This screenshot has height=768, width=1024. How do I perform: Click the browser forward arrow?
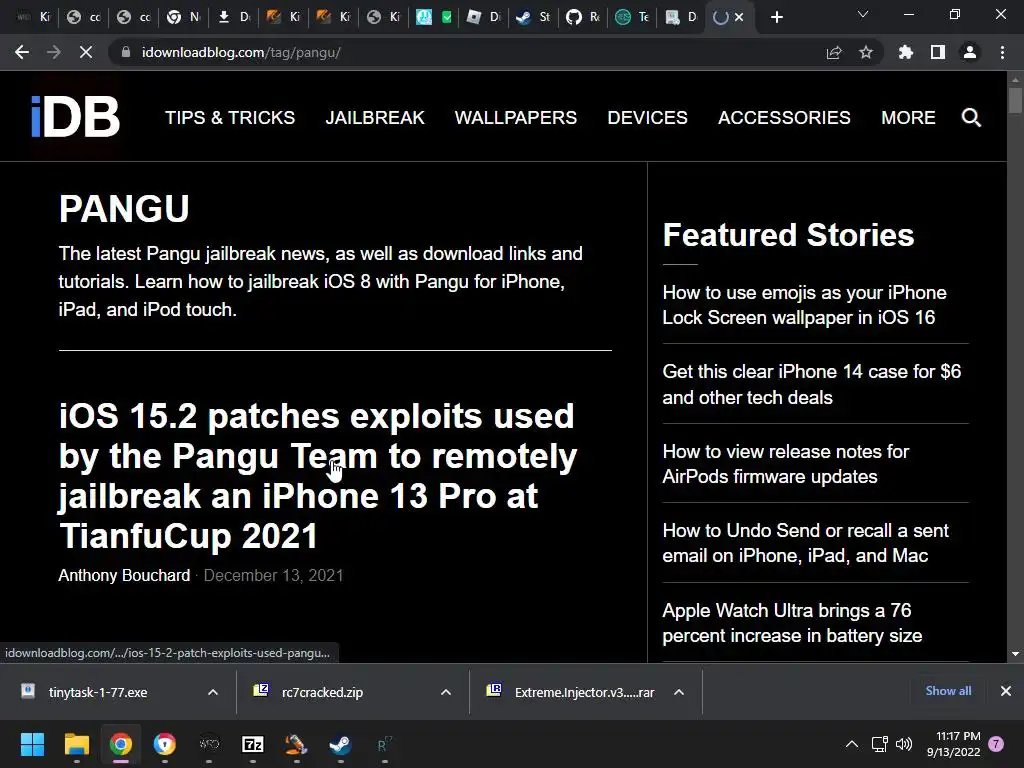[54, 52]
